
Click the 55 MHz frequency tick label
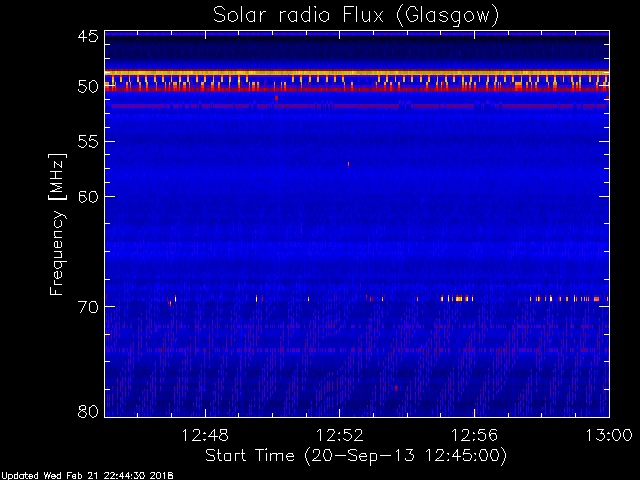(88, 142)
